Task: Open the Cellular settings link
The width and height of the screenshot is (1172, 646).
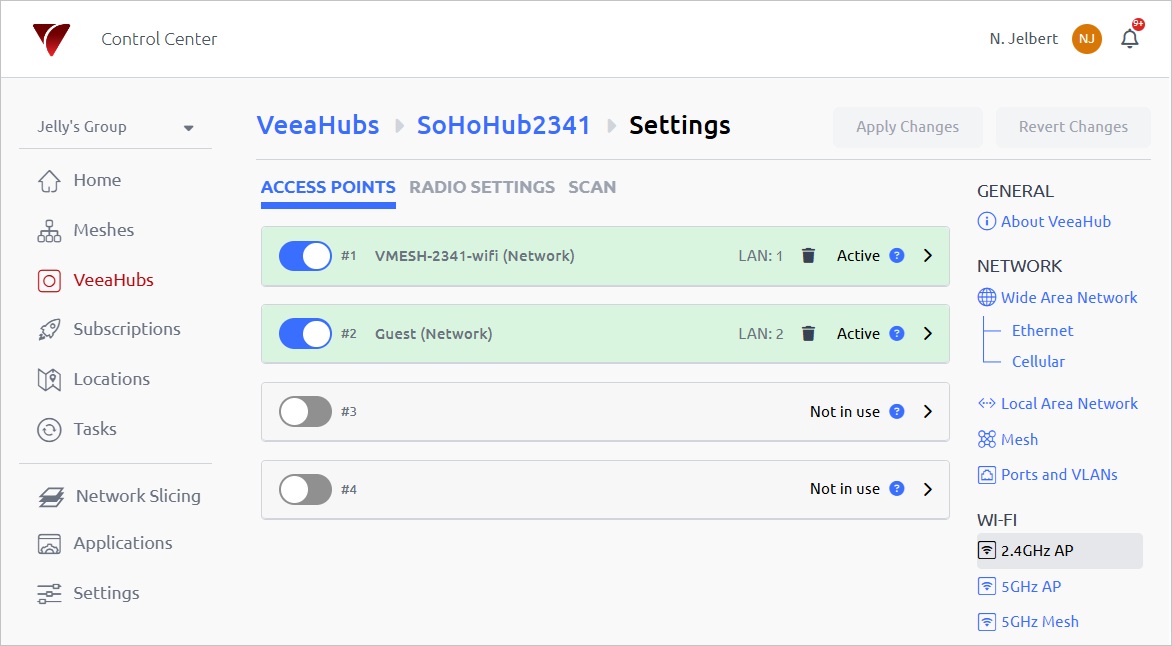Action: click(x=1038, y=361)
